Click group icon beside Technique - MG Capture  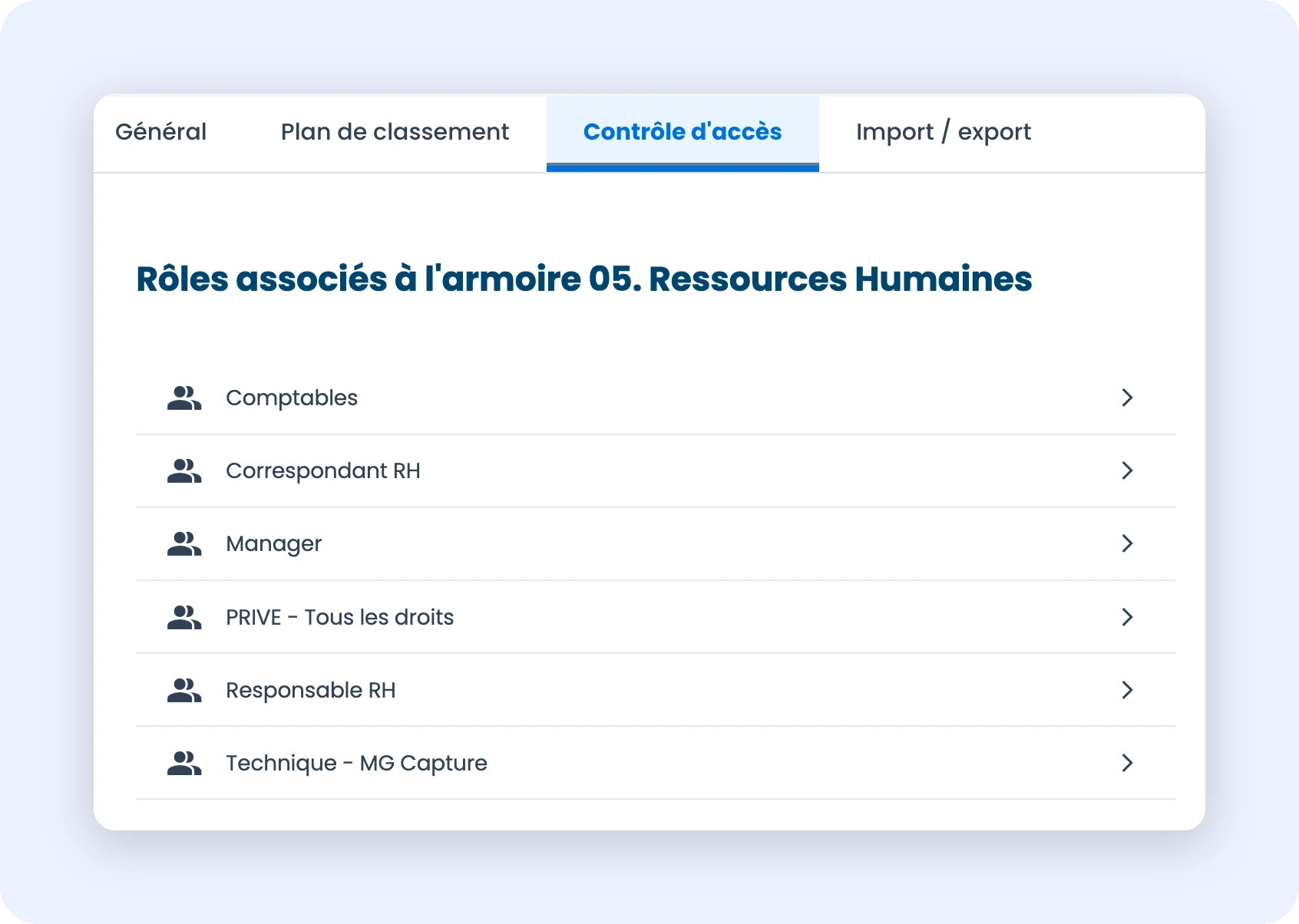(x=184, y=764)
